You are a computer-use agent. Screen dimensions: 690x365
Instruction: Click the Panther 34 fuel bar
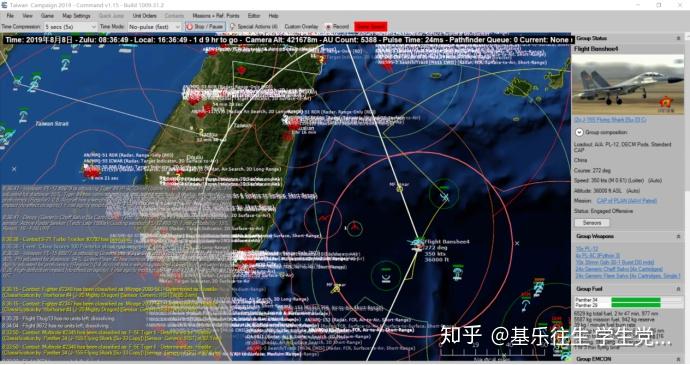(635, 300)
